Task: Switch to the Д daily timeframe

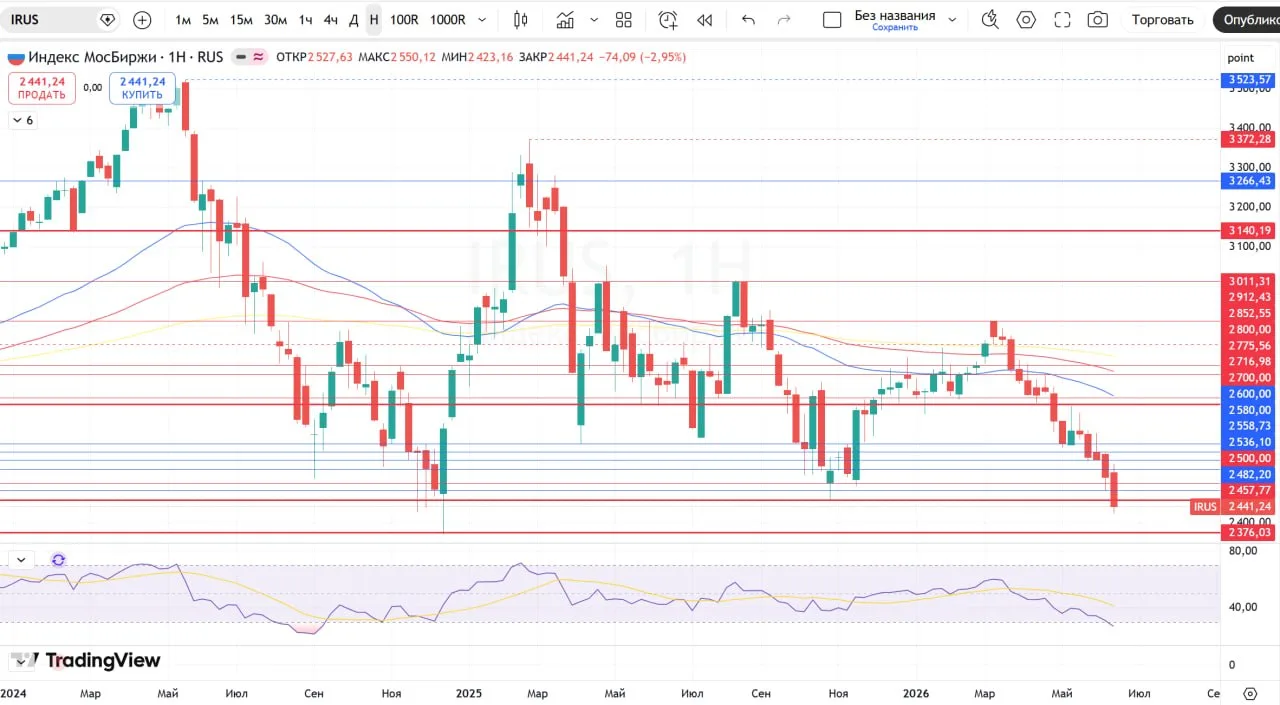Action: (x=354, y=20)
